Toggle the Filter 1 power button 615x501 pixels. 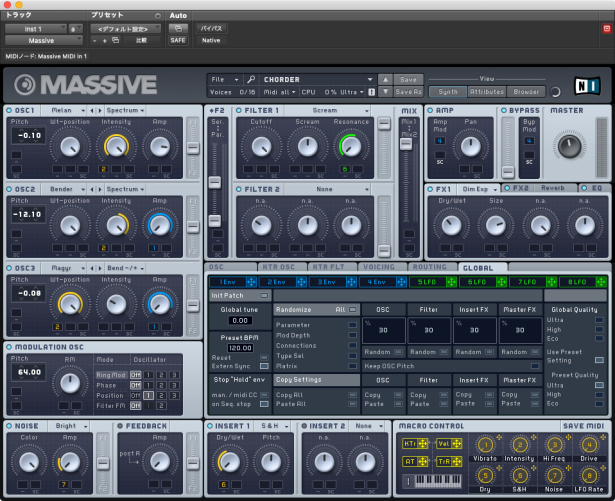(239, 110)
